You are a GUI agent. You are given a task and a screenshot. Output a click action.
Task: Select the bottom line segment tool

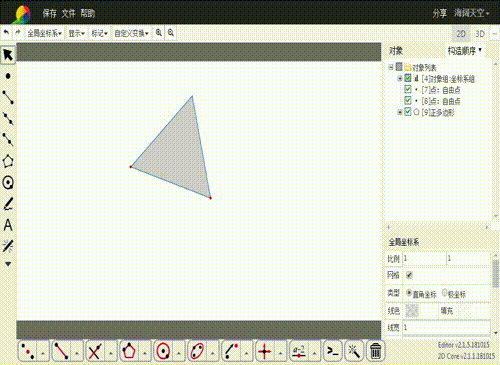(x=62, y=351)
